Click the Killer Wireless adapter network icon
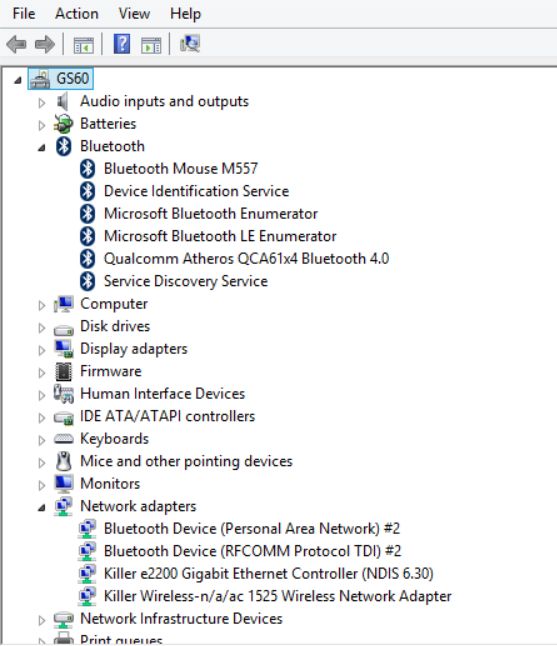 point(87,597)
